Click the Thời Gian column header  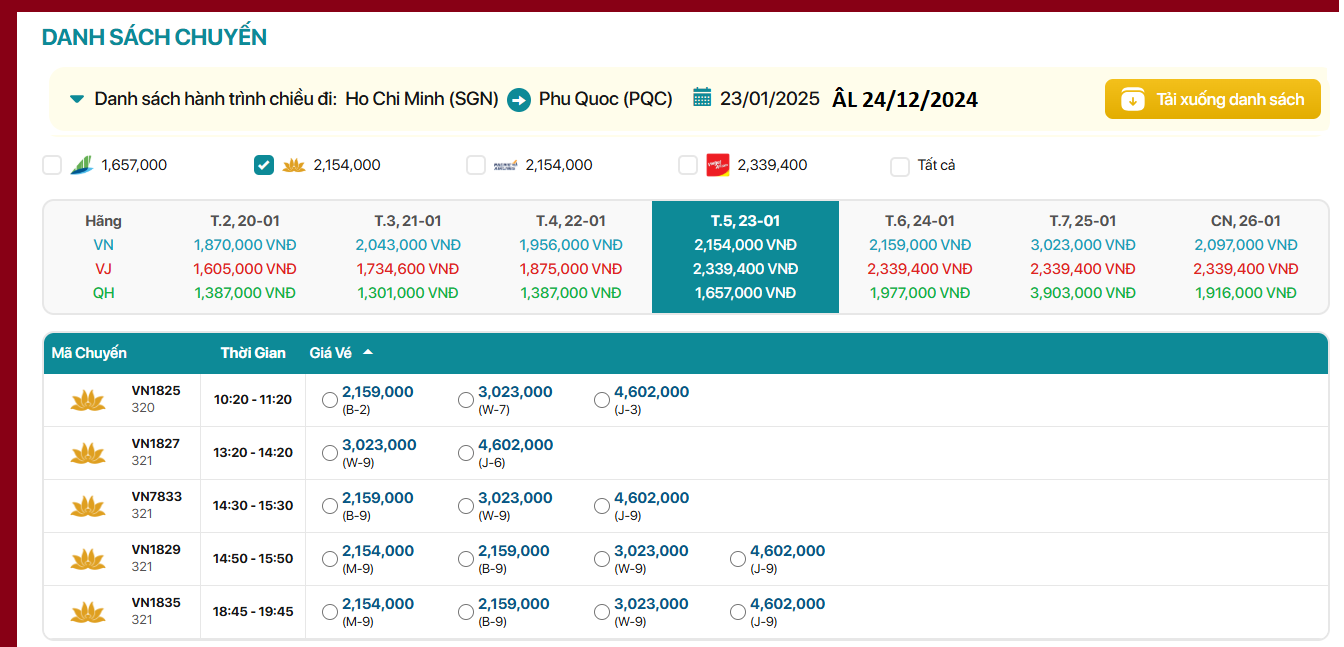[x=253, y=353]
